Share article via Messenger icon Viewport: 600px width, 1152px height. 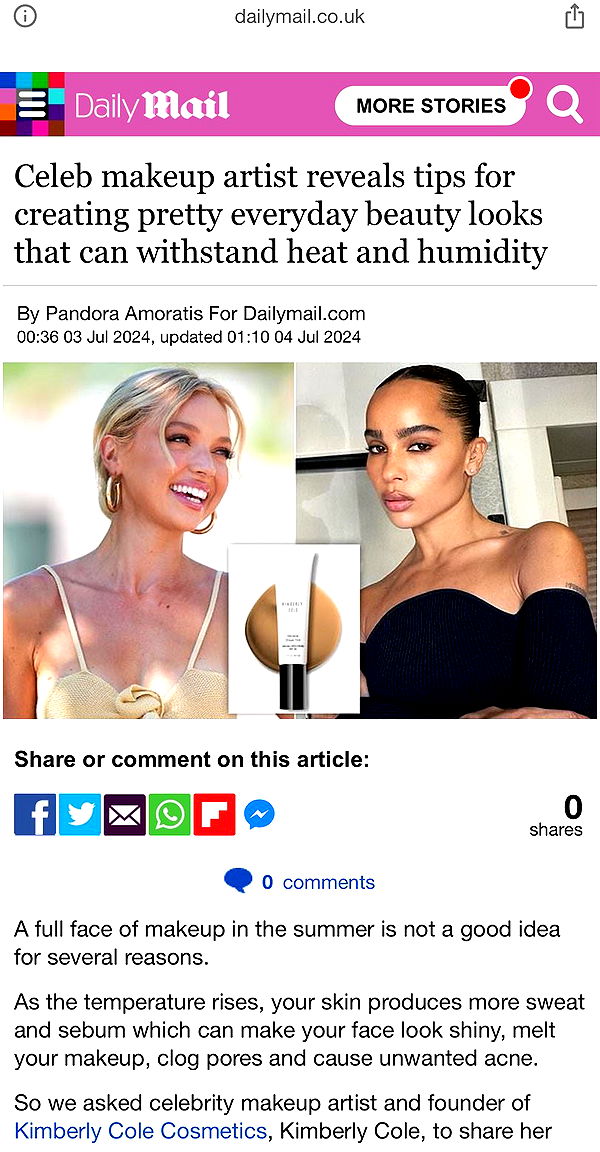pos(259,814)
